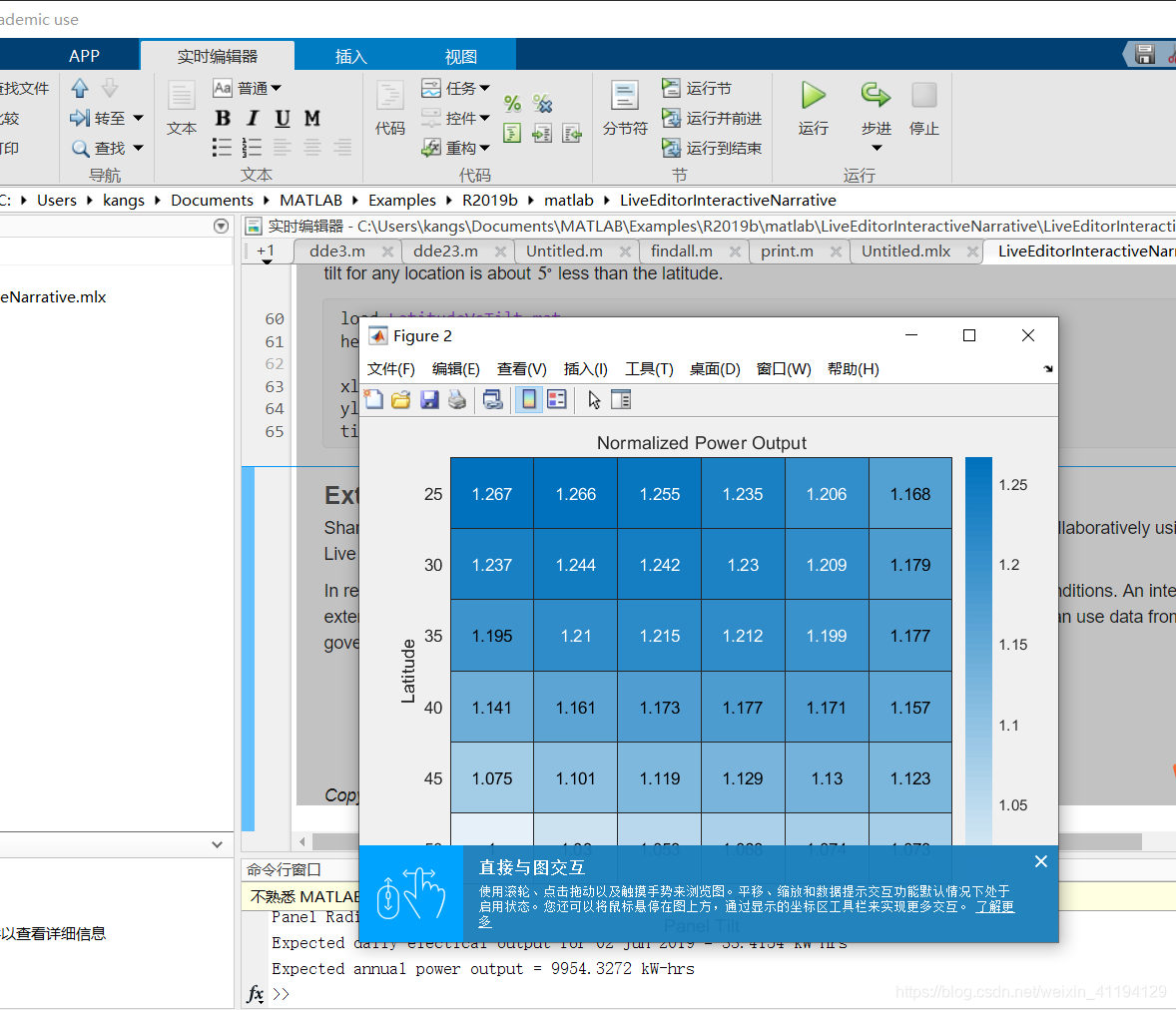
Task: Open Figure 2 Help menu
Action: coord(853,369)
